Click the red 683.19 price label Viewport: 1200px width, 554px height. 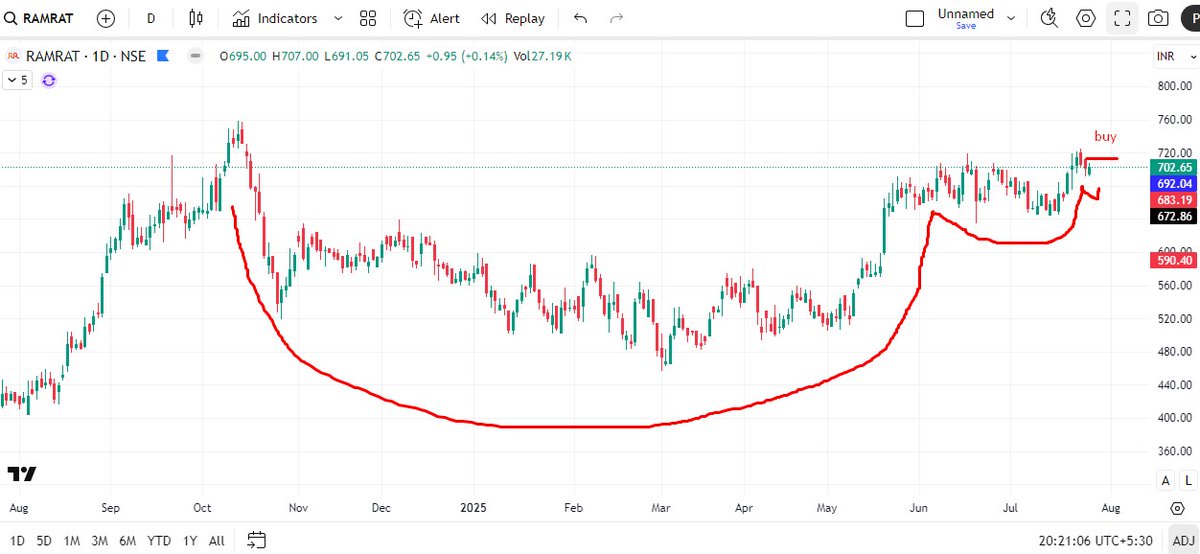tap(1173, 200)
